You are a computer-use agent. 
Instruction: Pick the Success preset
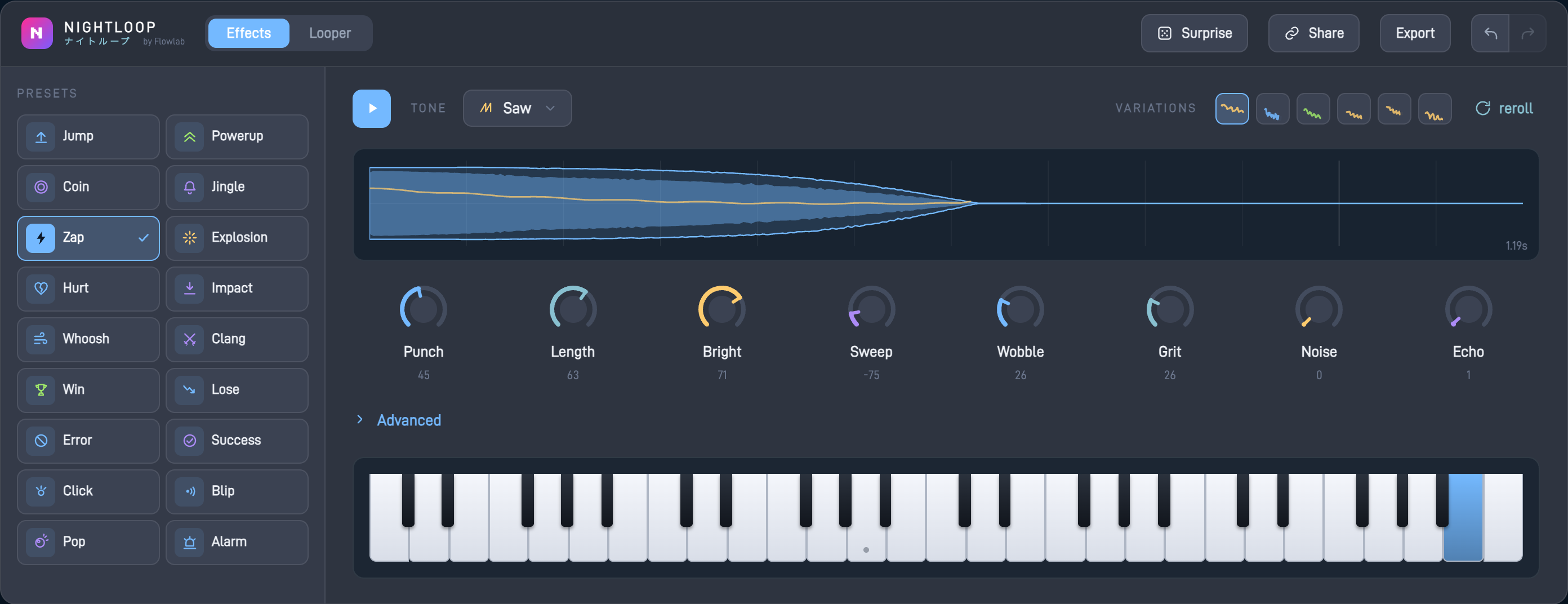(237, 440)
